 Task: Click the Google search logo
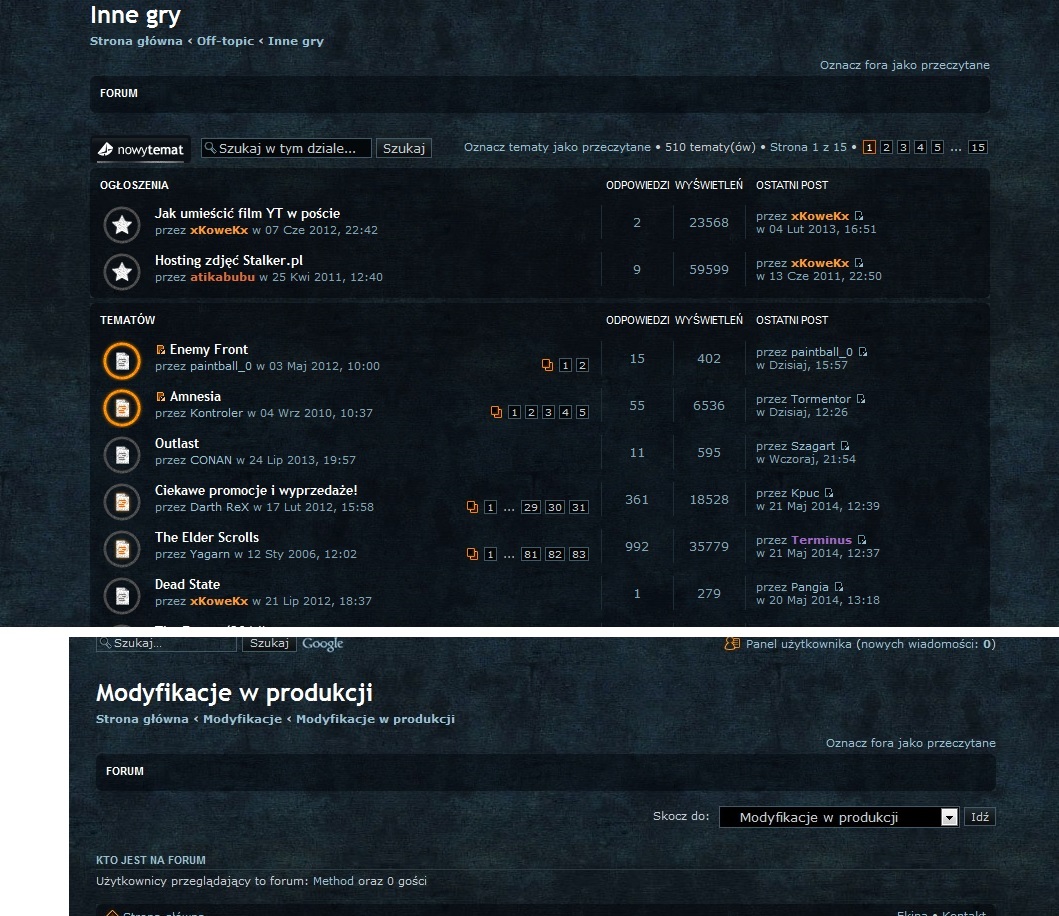[x=322, y=644]
